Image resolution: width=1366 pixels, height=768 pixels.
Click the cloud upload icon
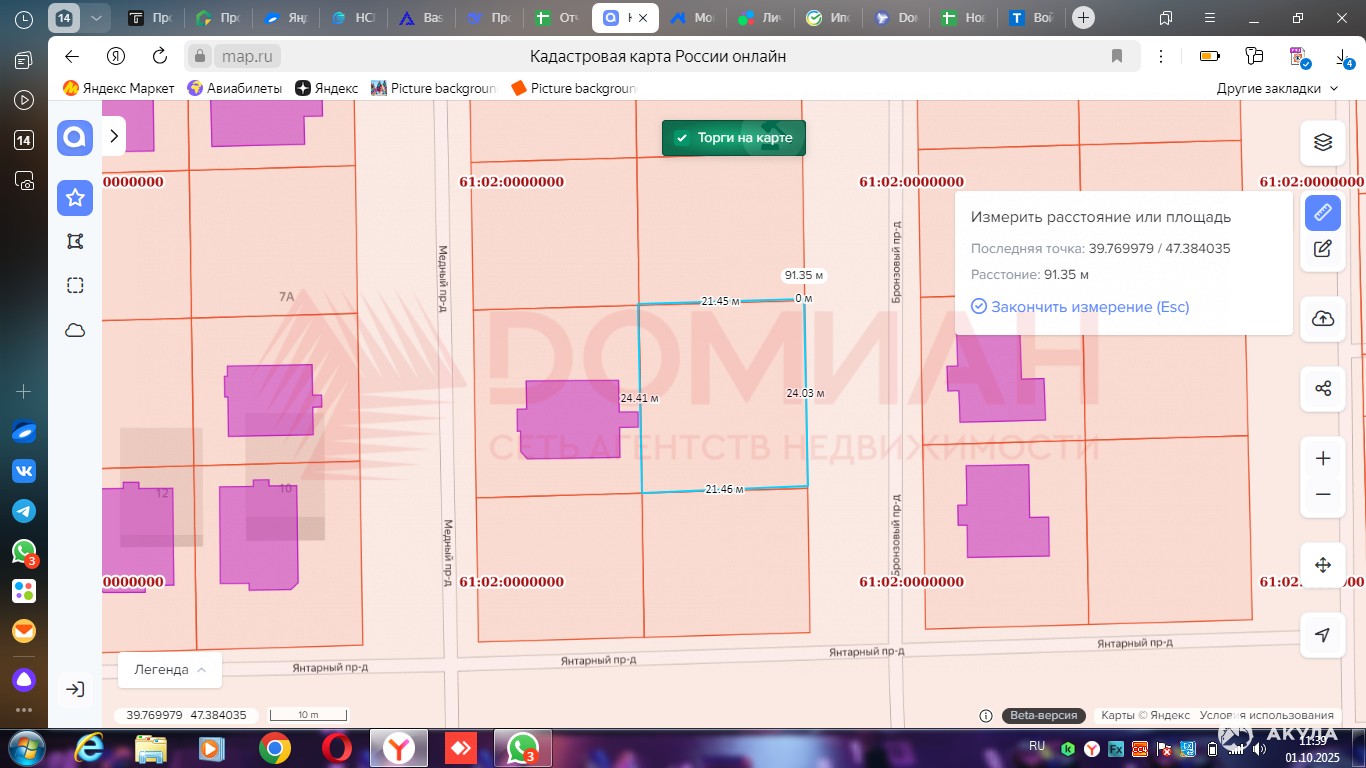[x=1322, y=319]
